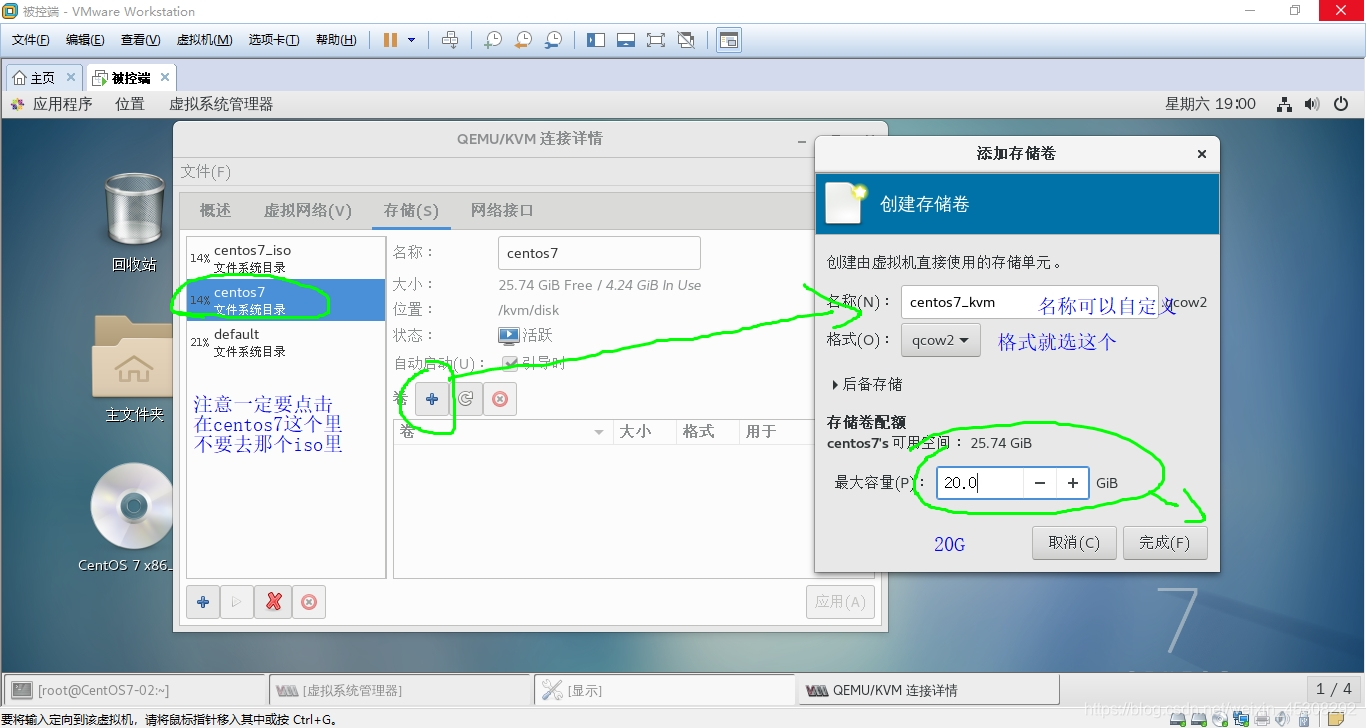Click the network status icon in top panel

click(x=1285, y=104)
